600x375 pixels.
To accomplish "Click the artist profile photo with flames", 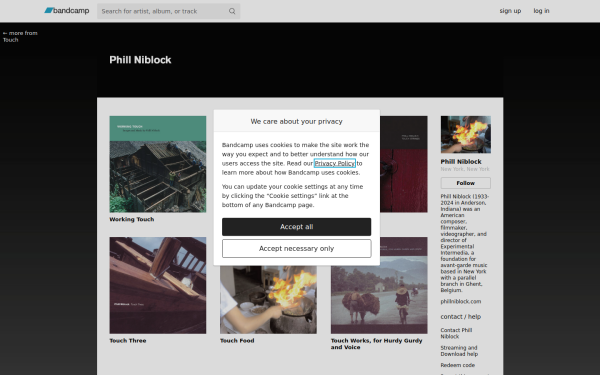I will pyautogui.click(x=465, y=134).
